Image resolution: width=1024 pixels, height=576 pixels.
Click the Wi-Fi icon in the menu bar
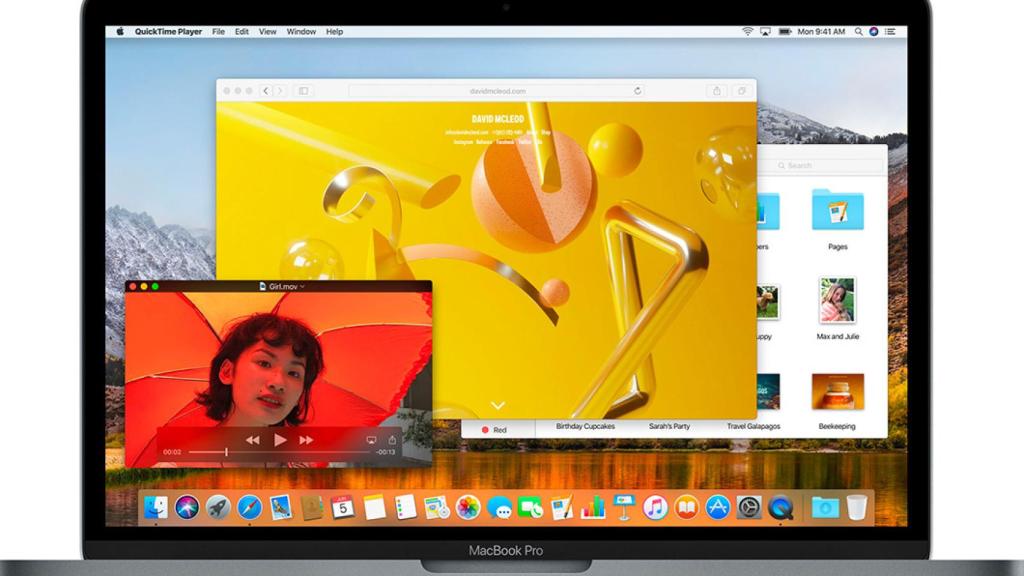point(748,31)
